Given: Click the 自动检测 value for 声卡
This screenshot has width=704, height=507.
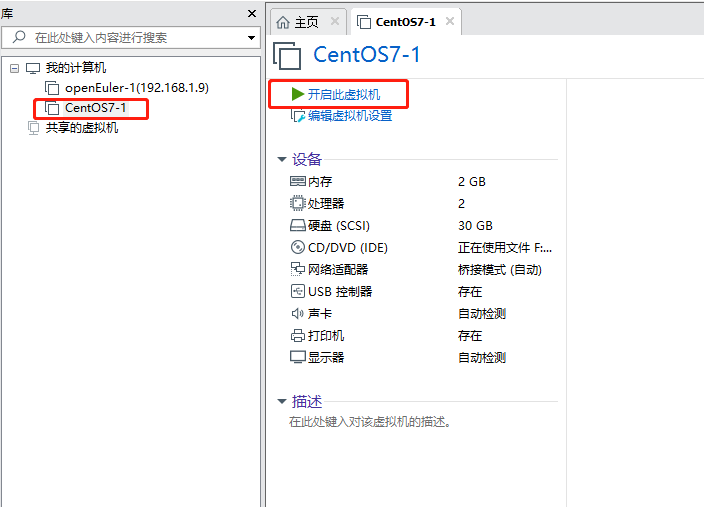Looking at the screenshot, I should click(482, 313).
